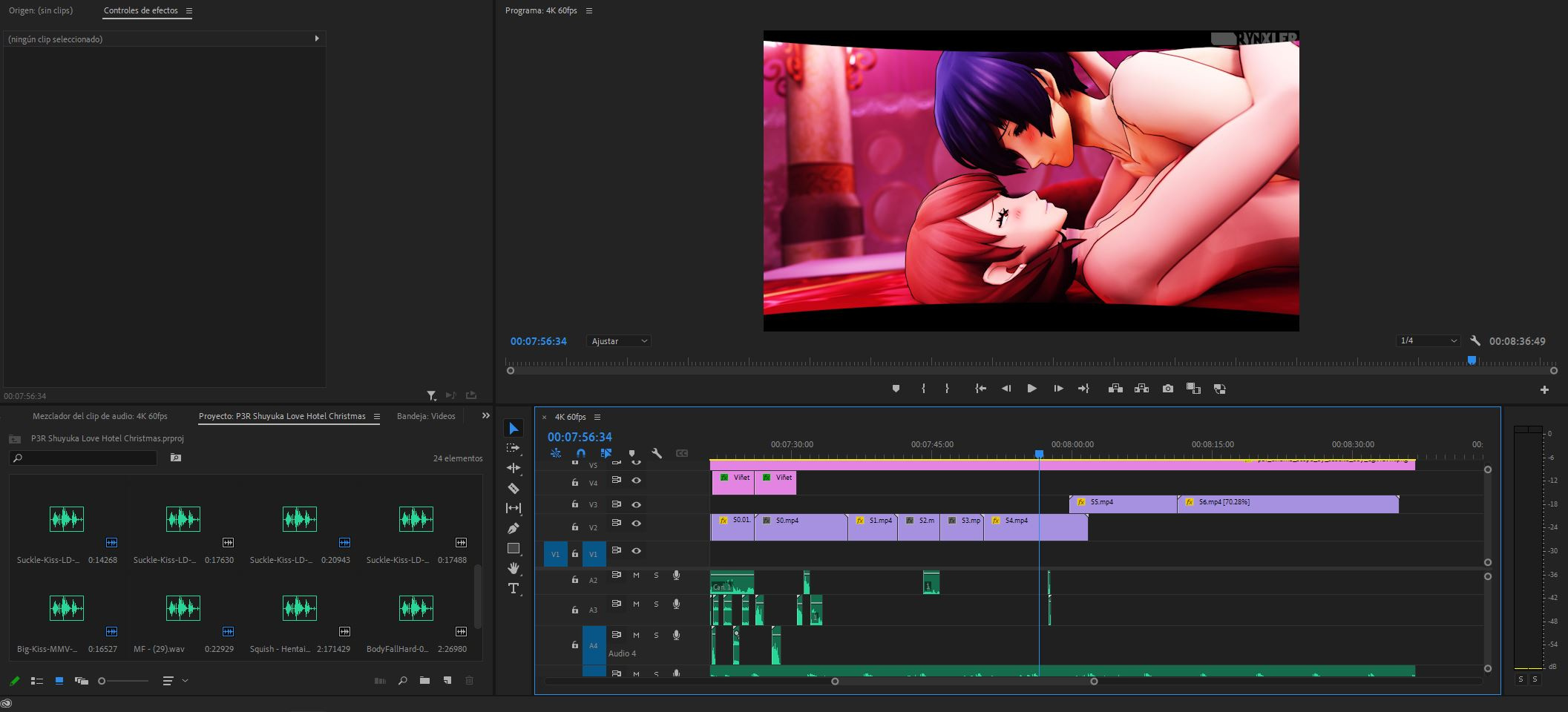1568x712 pixels.
Task: Show hidden panel tabs with double chevron
Action: (486, 416)
